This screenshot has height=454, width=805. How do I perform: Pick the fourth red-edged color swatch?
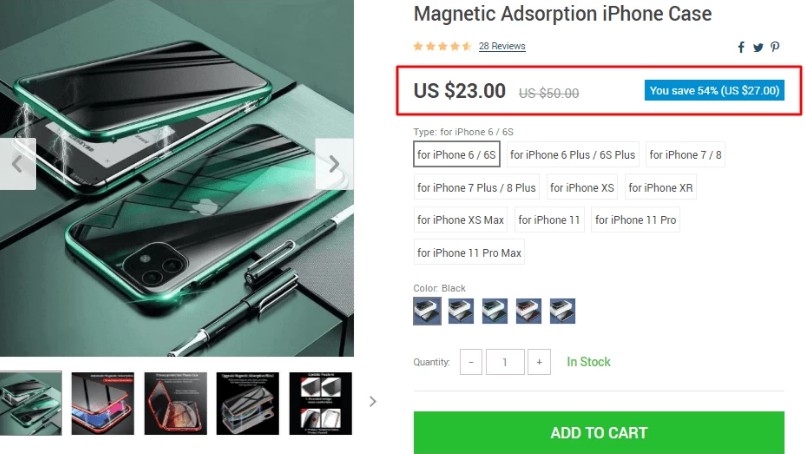pos(529,311)
